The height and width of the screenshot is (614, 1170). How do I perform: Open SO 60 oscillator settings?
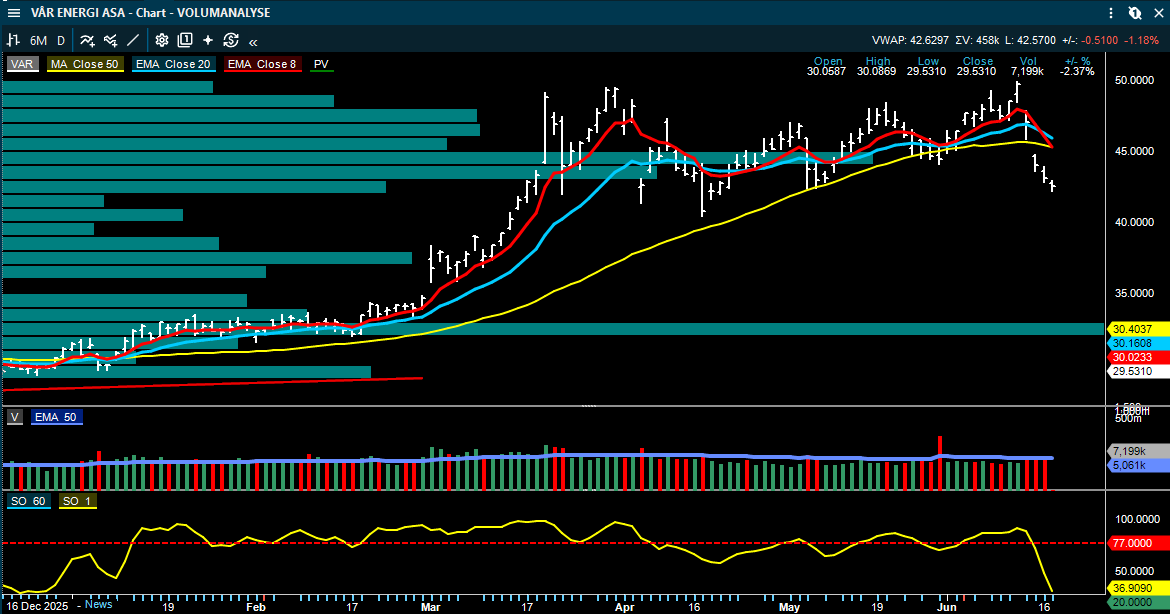(28, 501)
